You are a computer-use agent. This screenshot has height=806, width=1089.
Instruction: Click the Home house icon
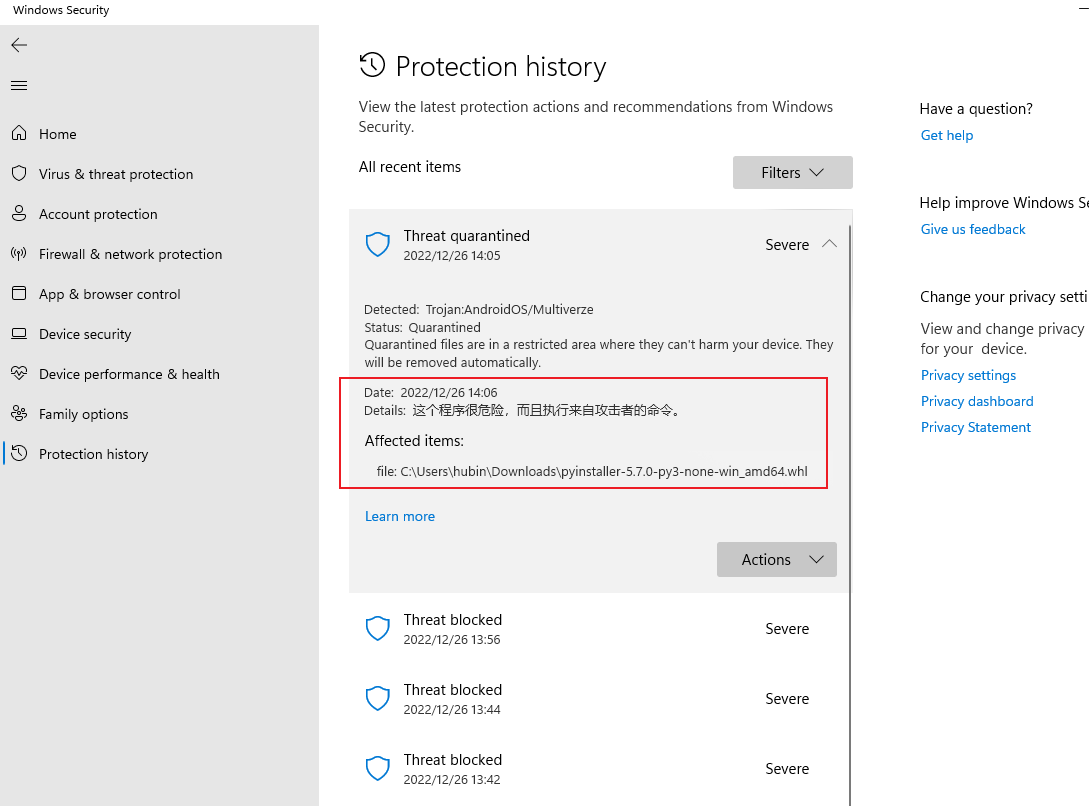coord(19,134)
